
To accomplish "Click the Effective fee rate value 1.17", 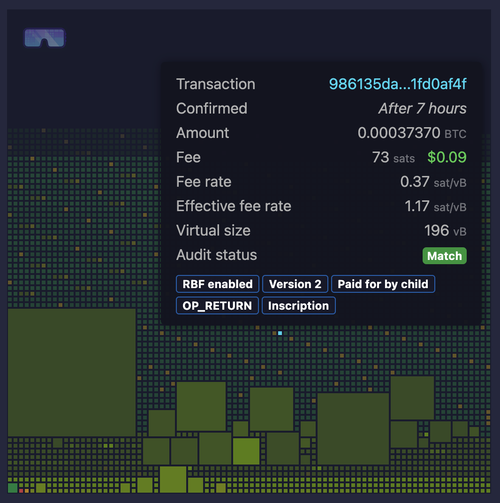I will [435, 206].
